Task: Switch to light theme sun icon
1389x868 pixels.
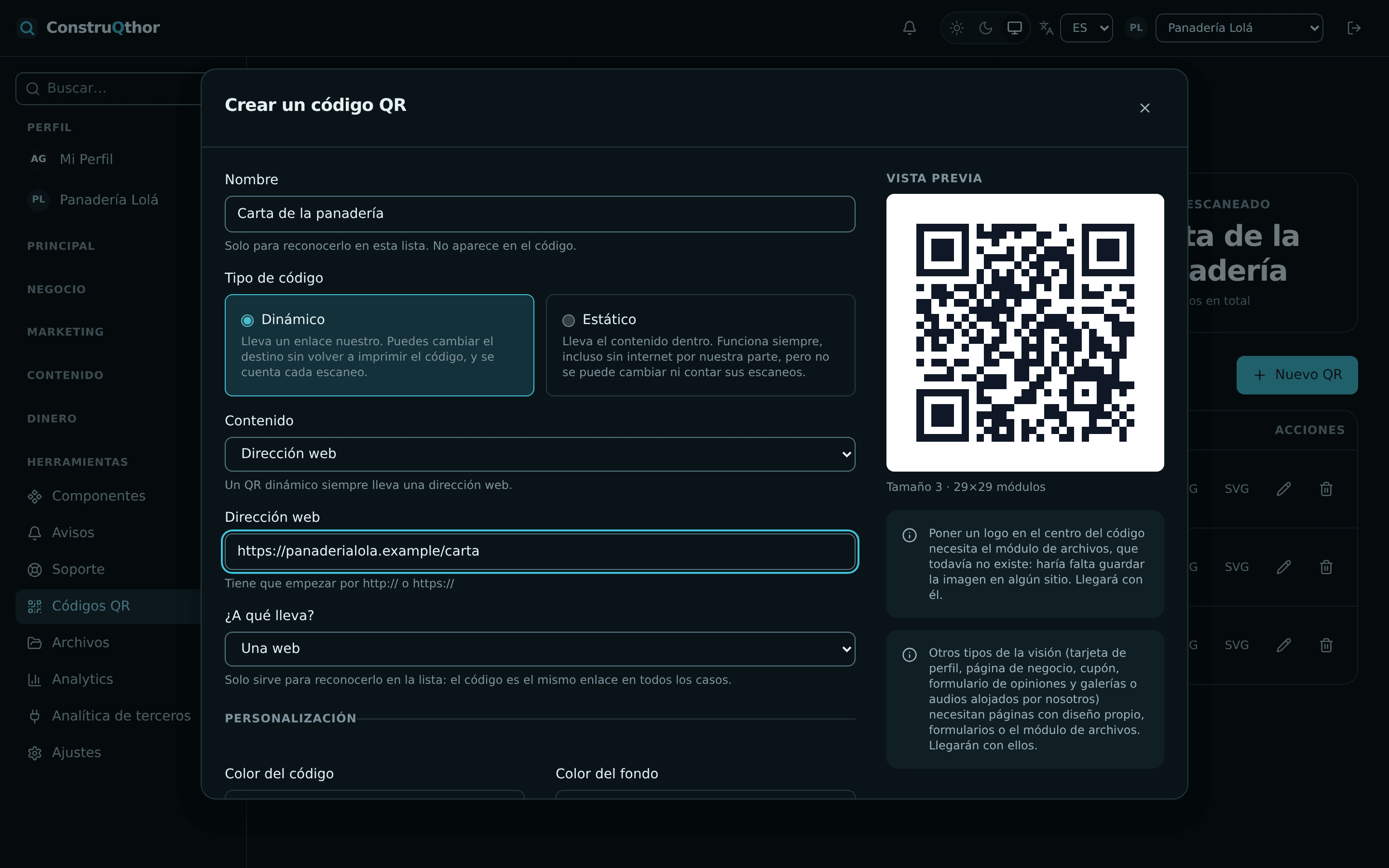Action: pos(956,27)
